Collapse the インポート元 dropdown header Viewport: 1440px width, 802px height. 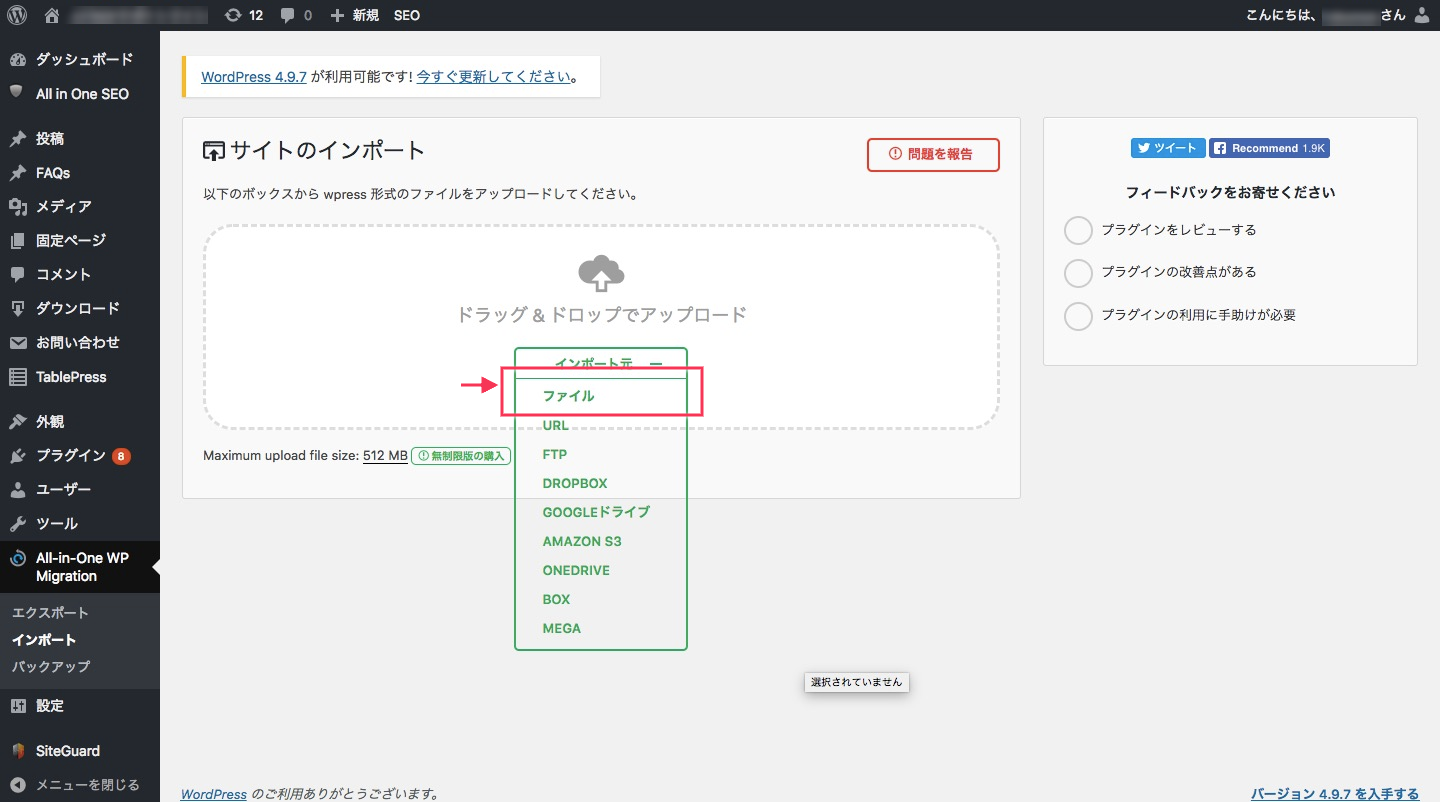click(601, 363)
